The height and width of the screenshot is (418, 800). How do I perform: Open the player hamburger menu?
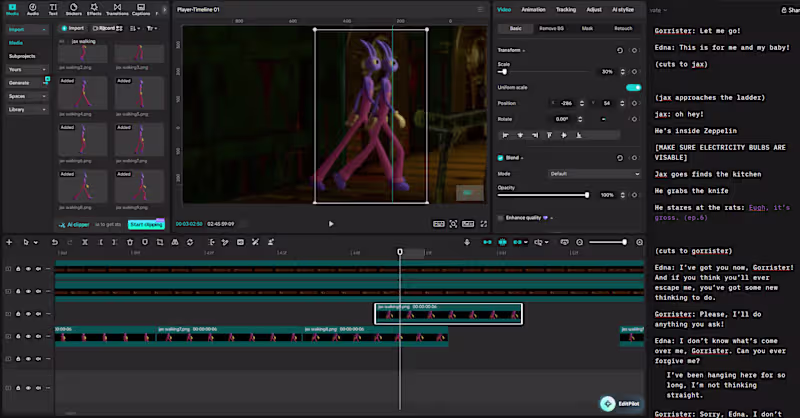click(x=480, y=10)
